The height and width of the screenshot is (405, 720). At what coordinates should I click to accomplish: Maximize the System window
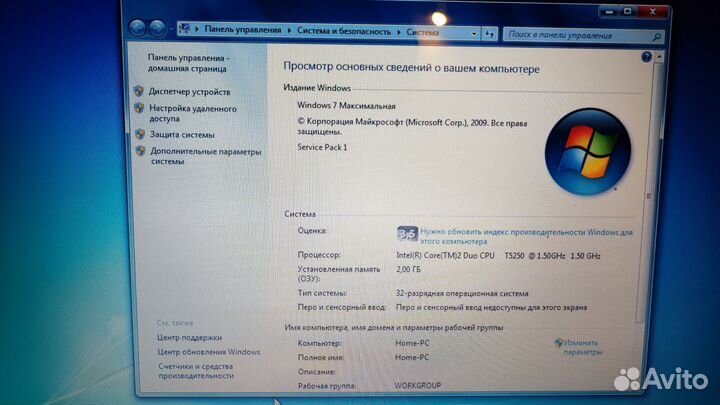point(628,11)
